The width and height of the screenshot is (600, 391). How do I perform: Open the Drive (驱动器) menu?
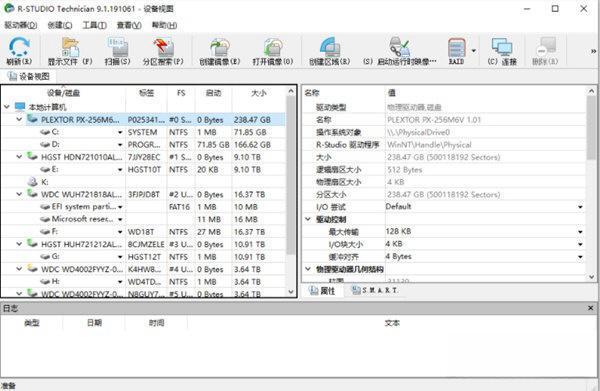tap(21, 25)
